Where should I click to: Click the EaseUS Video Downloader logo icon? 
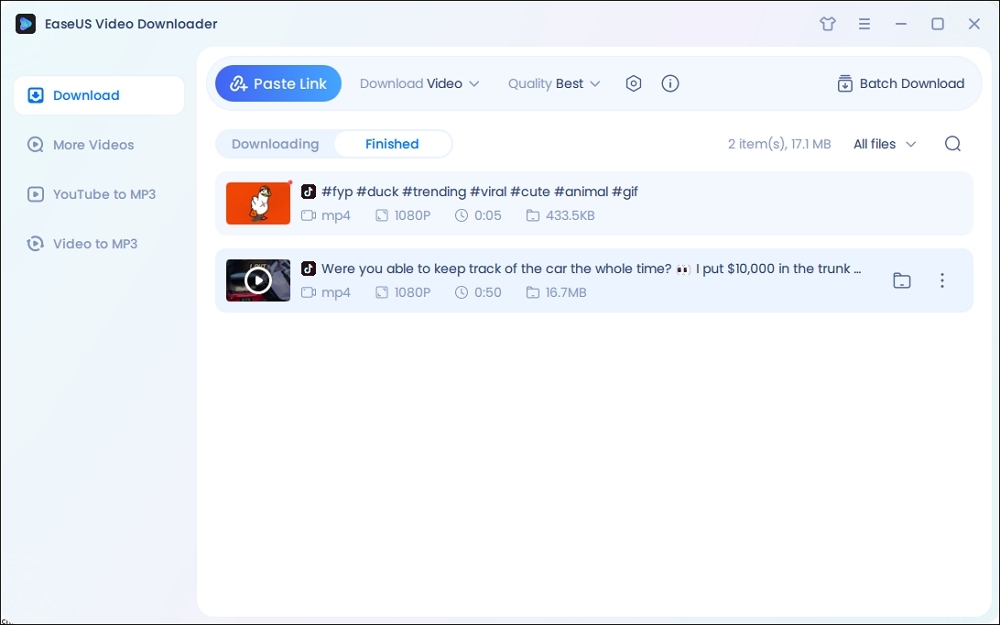click(x=26, y=24)
